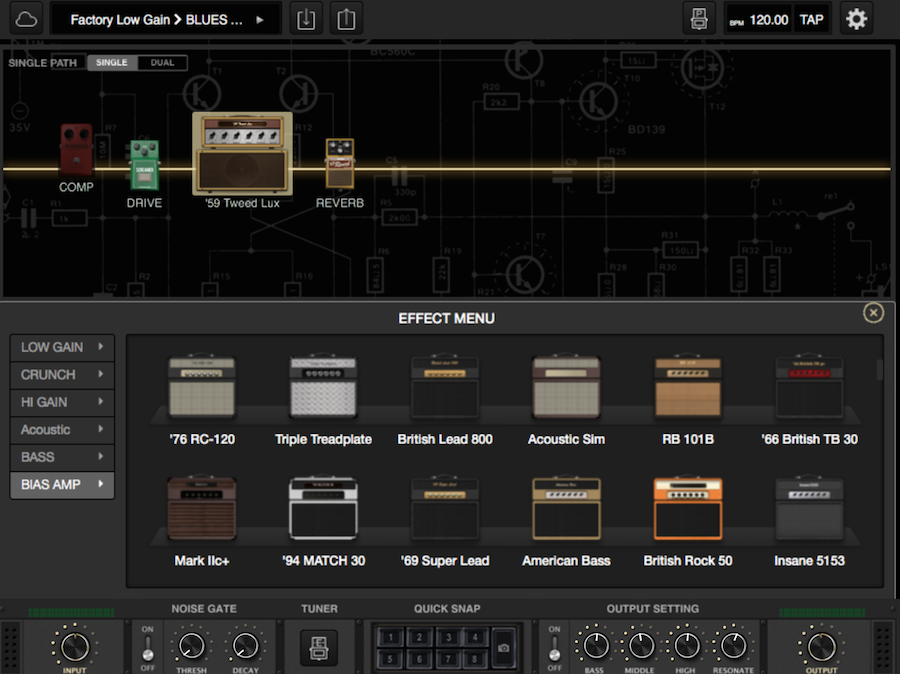
Task: Choose the '94 MATCH 30 amp
Action: (x=323, y=508)
